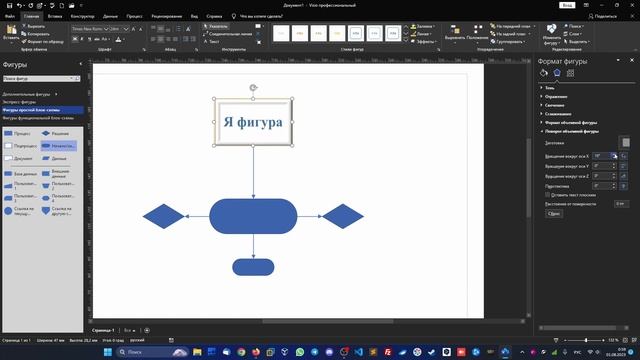640x360 pixels.
Task: Expand the Shadow (Тень) section
Action: 549,88
